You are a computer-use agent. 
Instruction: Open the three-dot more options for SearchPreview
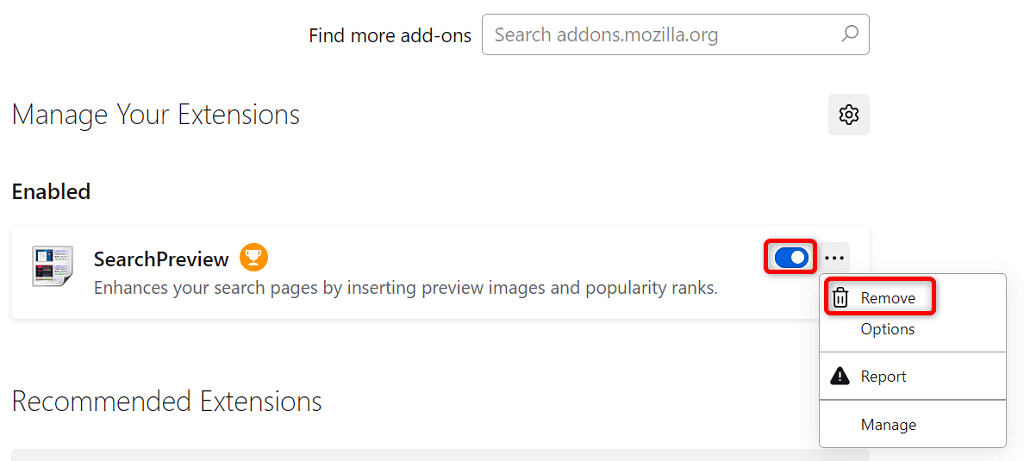click(x=835, y=258)
